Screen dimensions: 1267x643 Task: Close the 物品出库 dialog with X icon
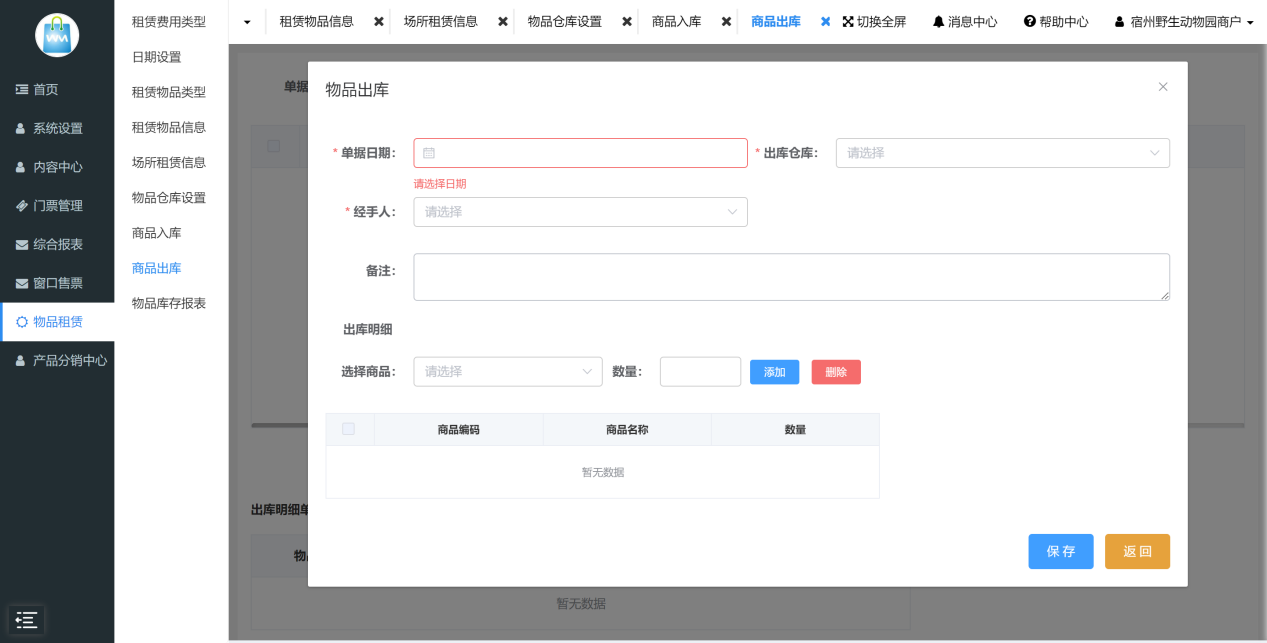coord(1163,87)
